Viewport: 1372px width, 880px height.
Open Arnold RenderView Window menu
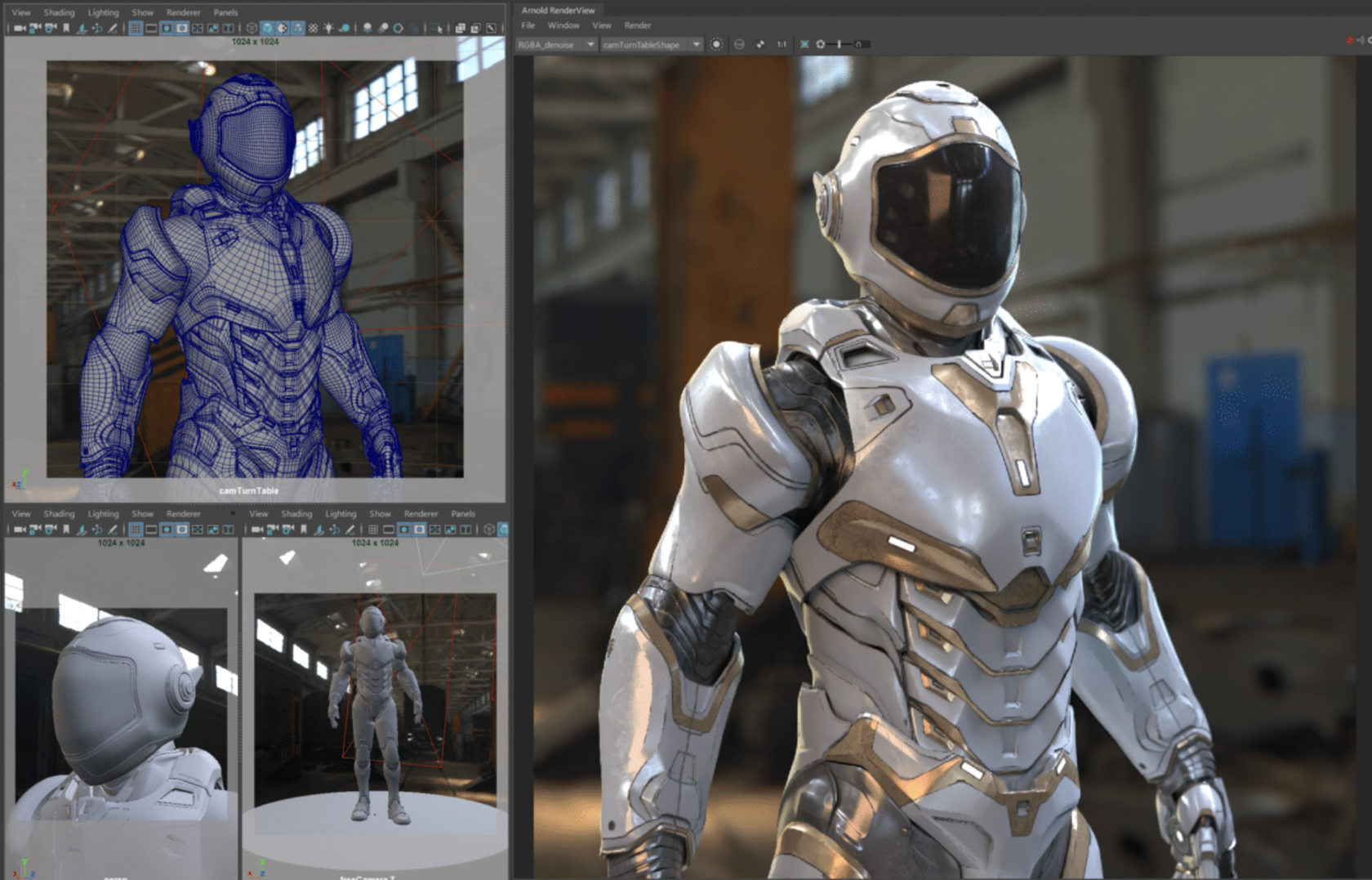tap(563, 25)
